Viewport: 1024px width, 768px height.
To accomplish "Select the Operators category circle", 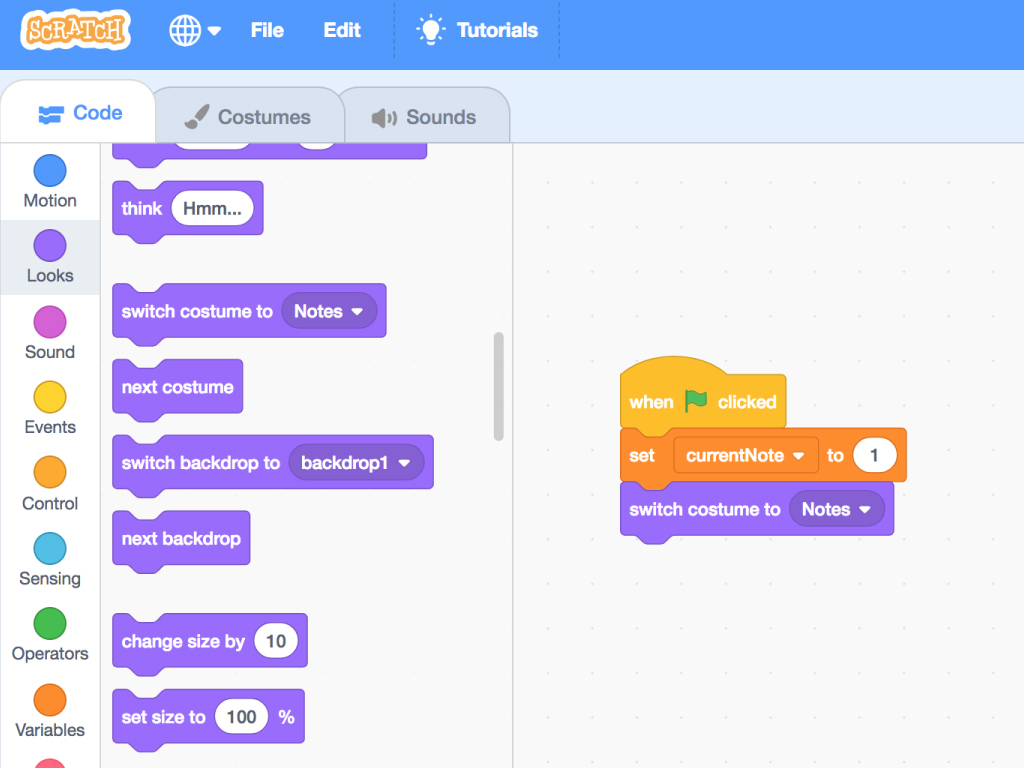I will [50, 624].
